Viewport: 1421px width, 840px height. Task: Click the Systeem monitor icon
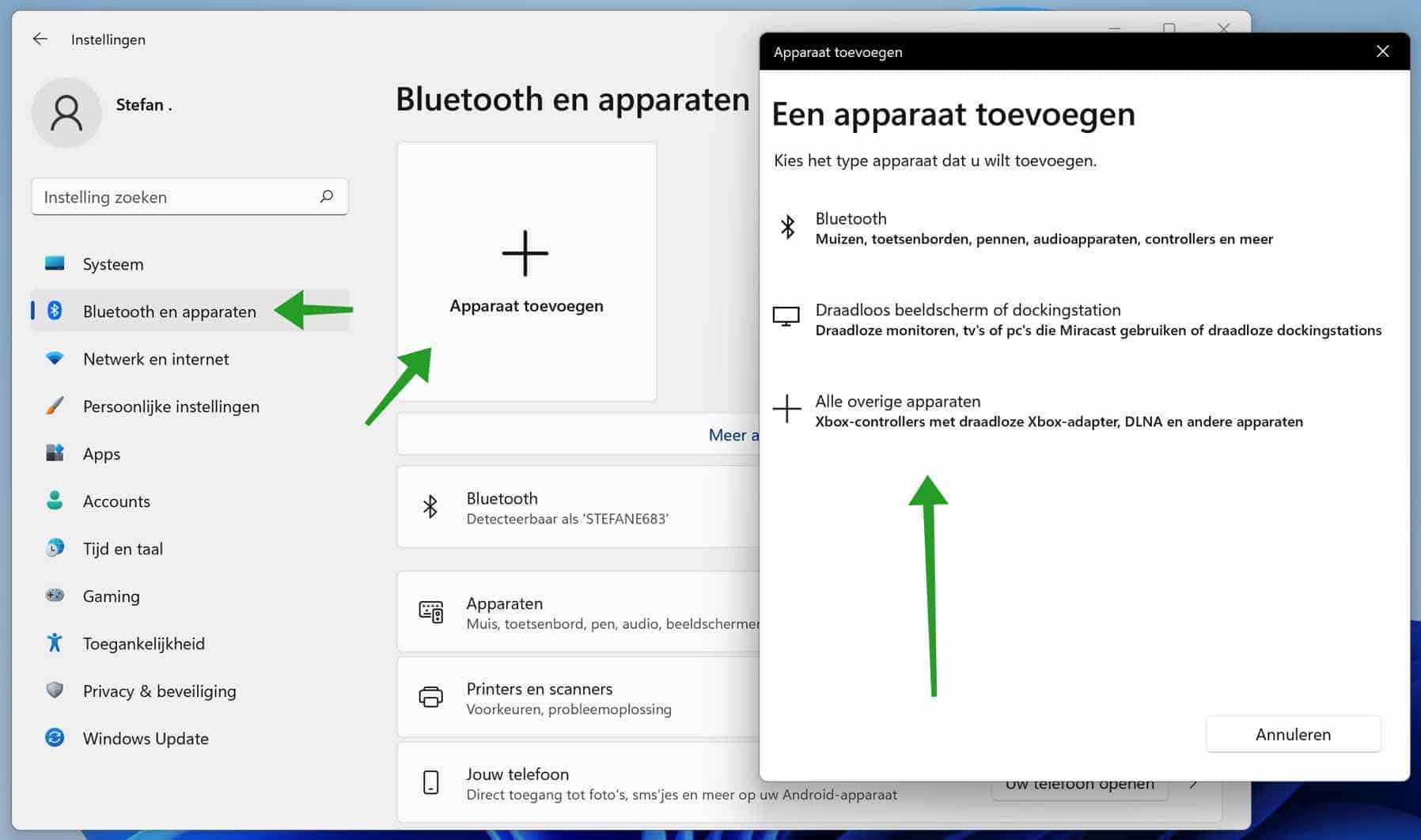tap(54, 263)
